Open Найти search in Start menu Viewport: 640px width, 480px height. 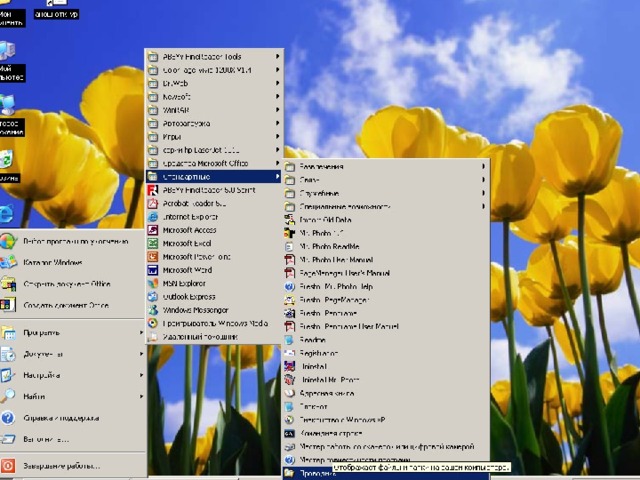click(73, 396)
